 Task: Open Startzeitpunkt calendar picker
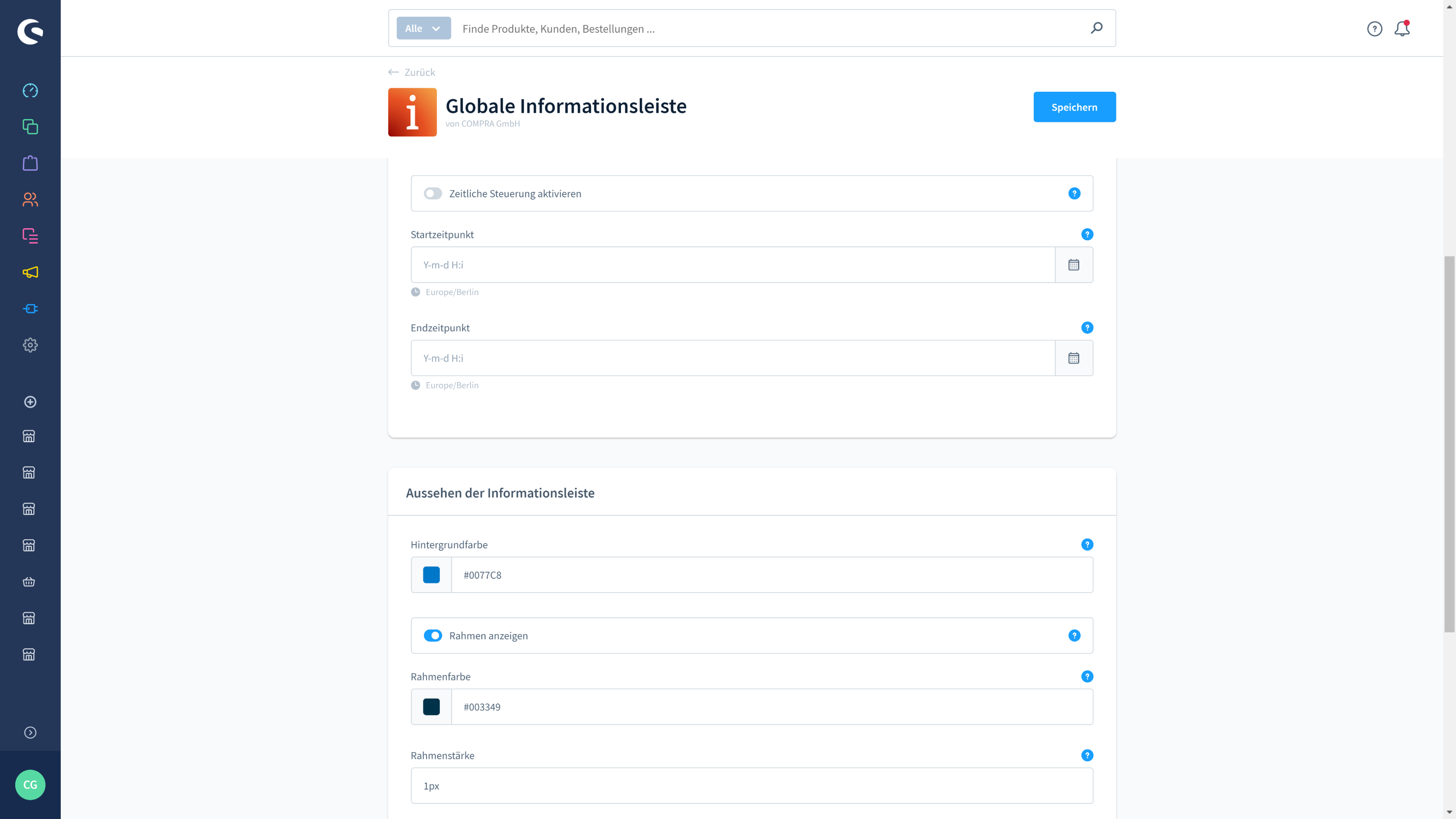1074,265
